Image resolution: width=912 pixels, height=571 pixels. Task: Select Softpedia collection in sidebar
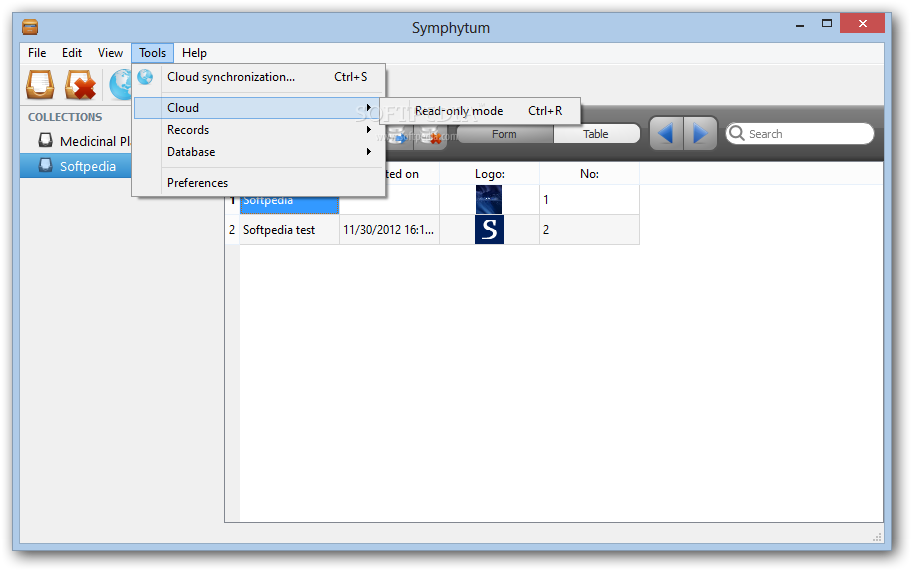(76, 166)
